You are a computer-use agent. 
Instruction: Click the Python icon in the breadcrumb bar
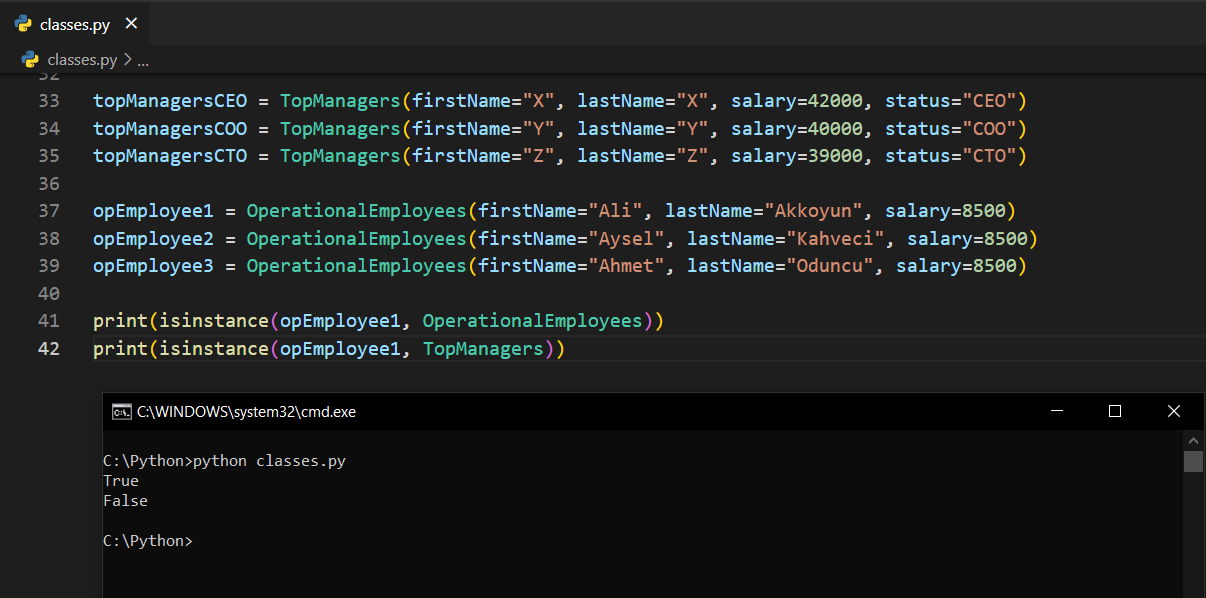click(x=31, y=60)
